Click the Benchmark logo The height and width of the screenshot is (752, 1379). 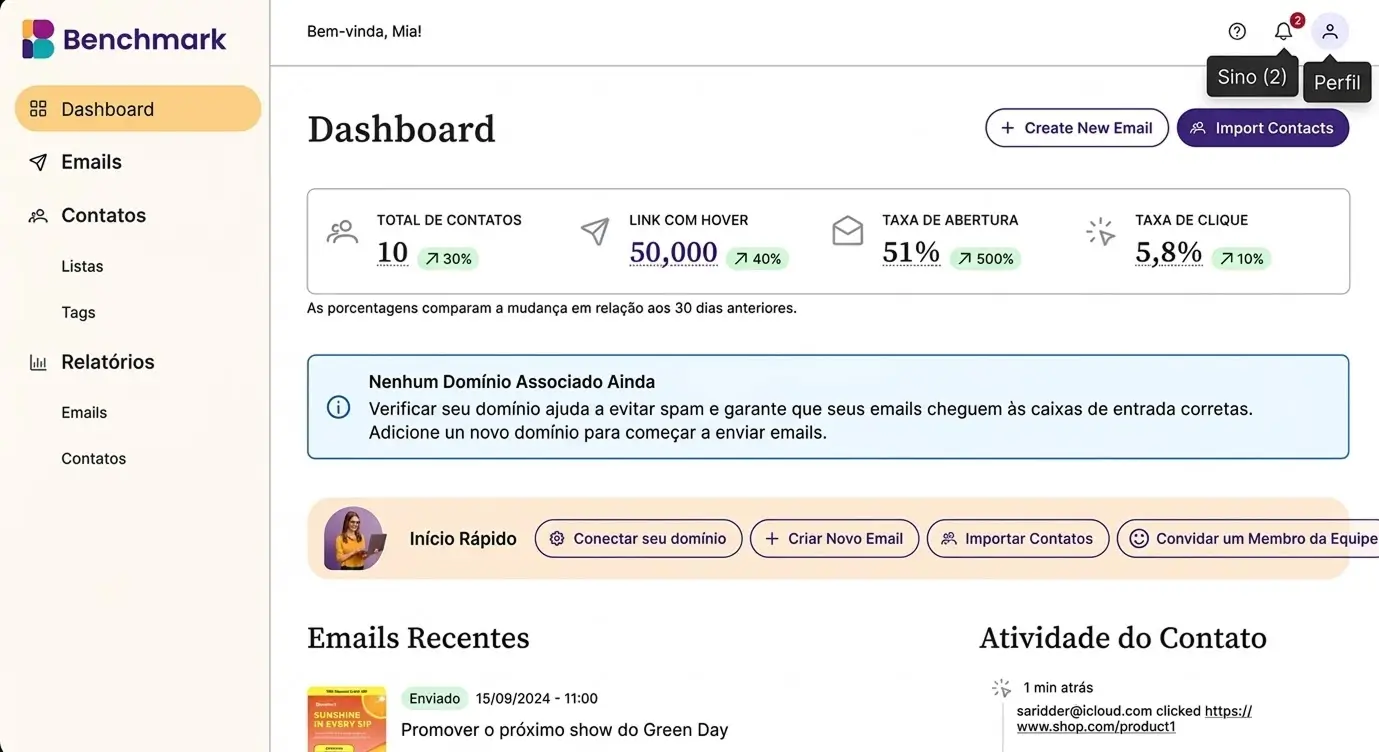pyautogui.click(x=122, y=38)
